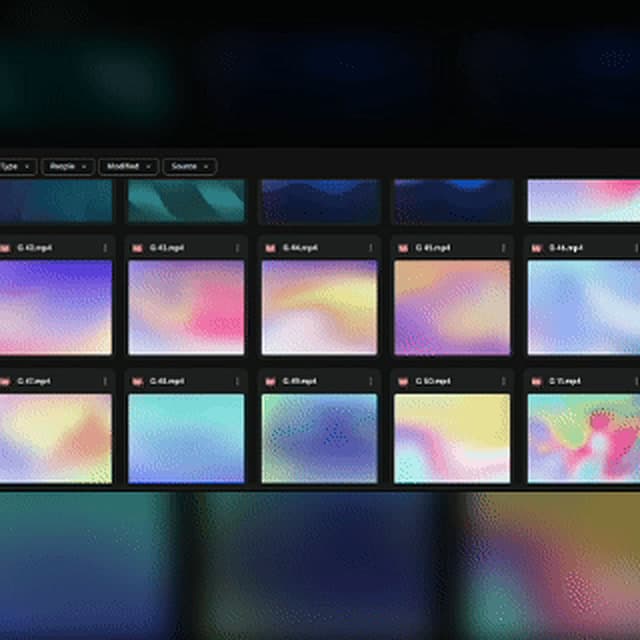Select the file name G 51.mp4

(565, 381)
